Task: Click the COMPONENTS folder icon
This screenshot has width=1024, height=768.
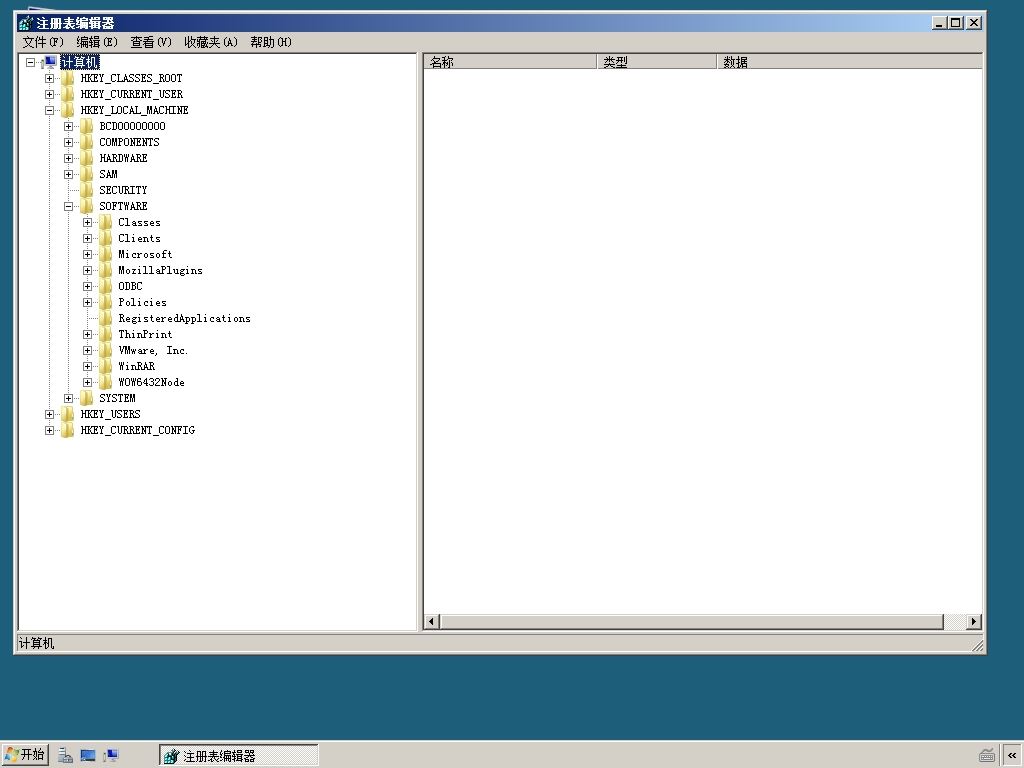Action: 86,142
